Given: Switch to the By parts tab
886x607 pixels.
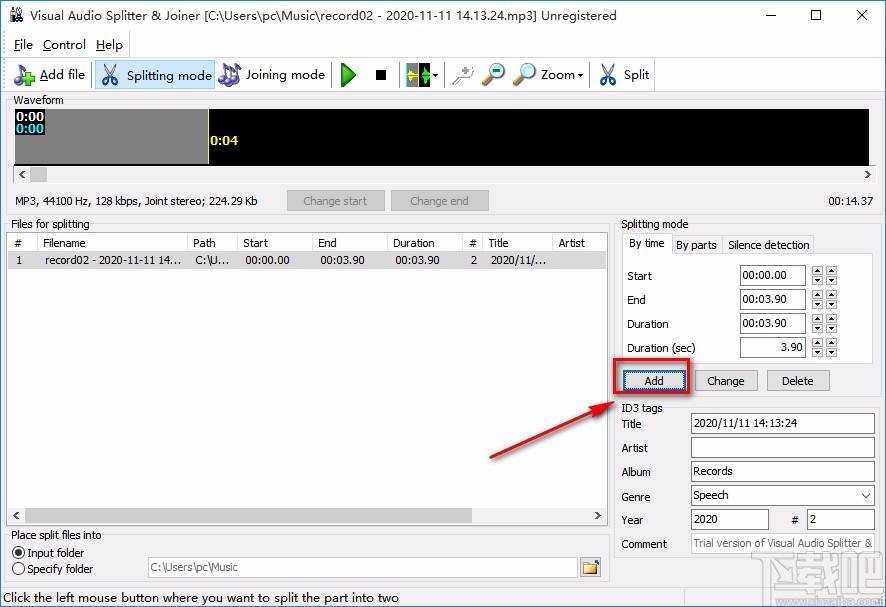Looking at the screenshot, I should click(696, 245).
